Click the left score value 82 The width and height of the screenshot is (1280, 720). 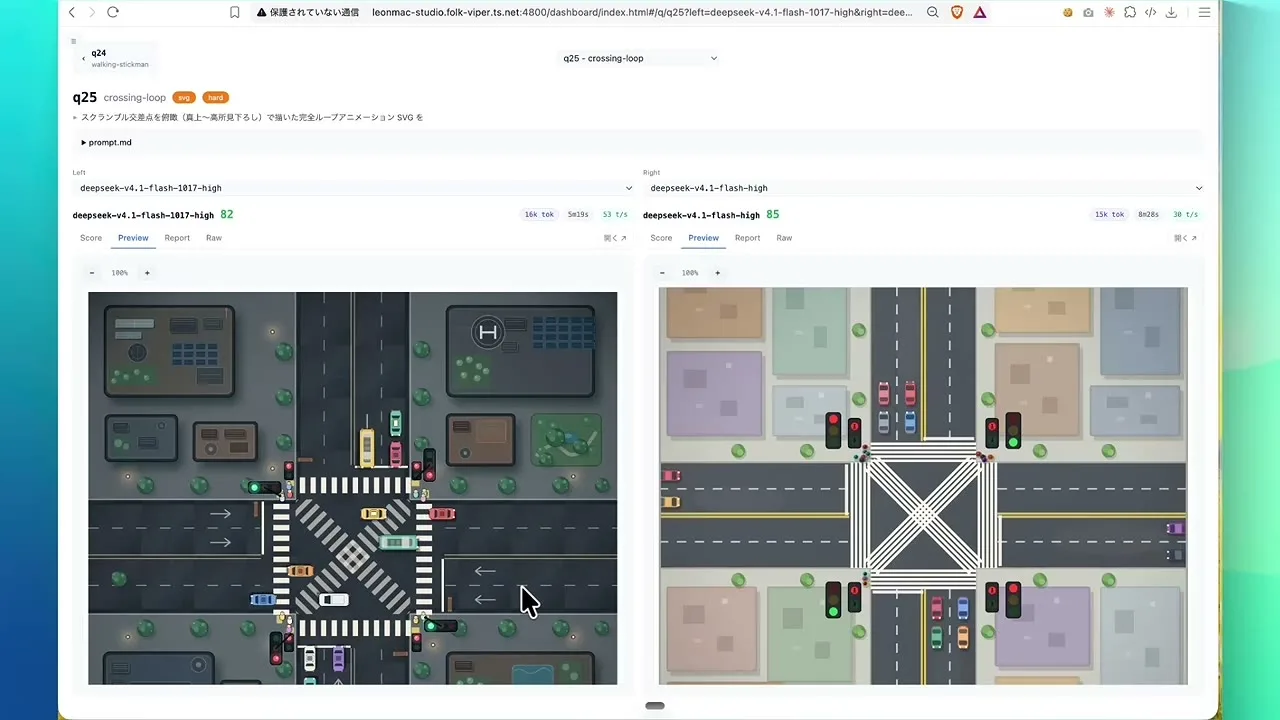tap(227, 214)
